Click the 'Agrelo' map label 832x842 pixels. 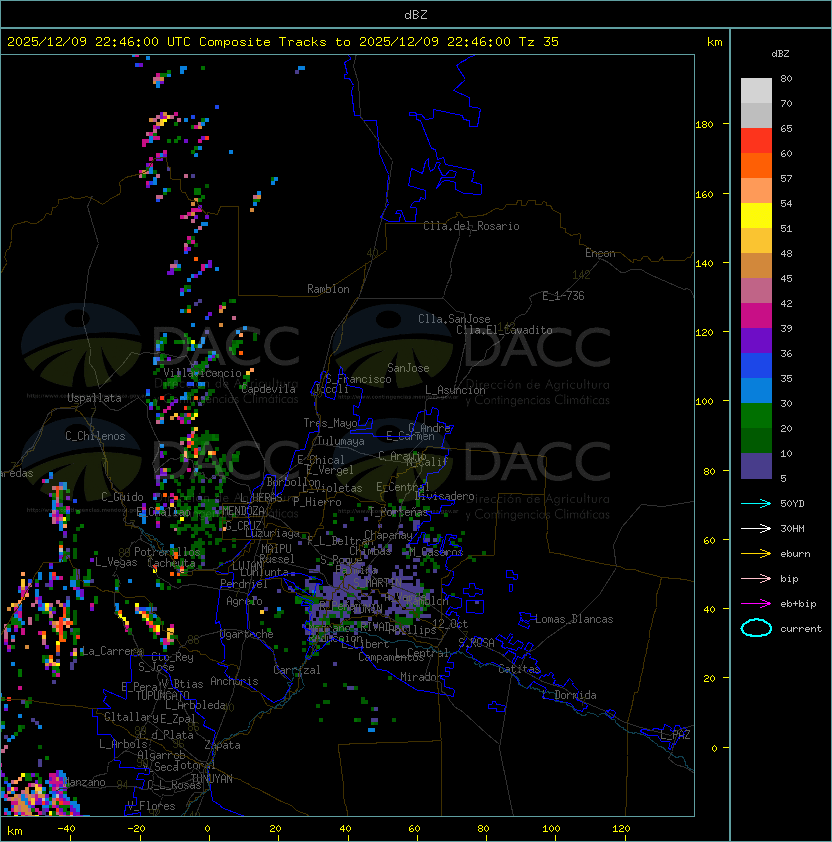point(244,601)
